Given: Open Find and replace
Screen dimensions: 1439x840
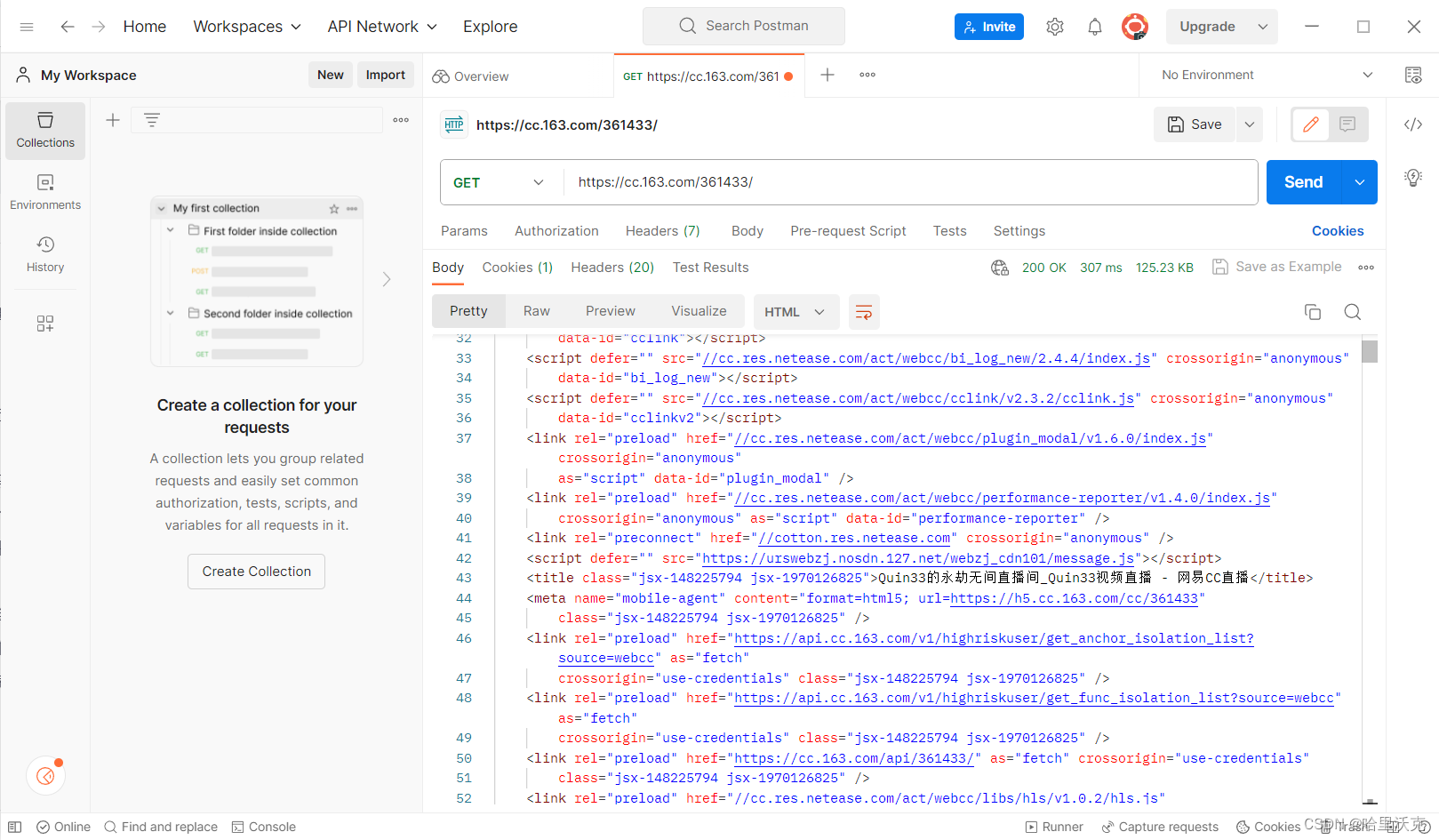Looking at the screenshot, I should 161,827.
